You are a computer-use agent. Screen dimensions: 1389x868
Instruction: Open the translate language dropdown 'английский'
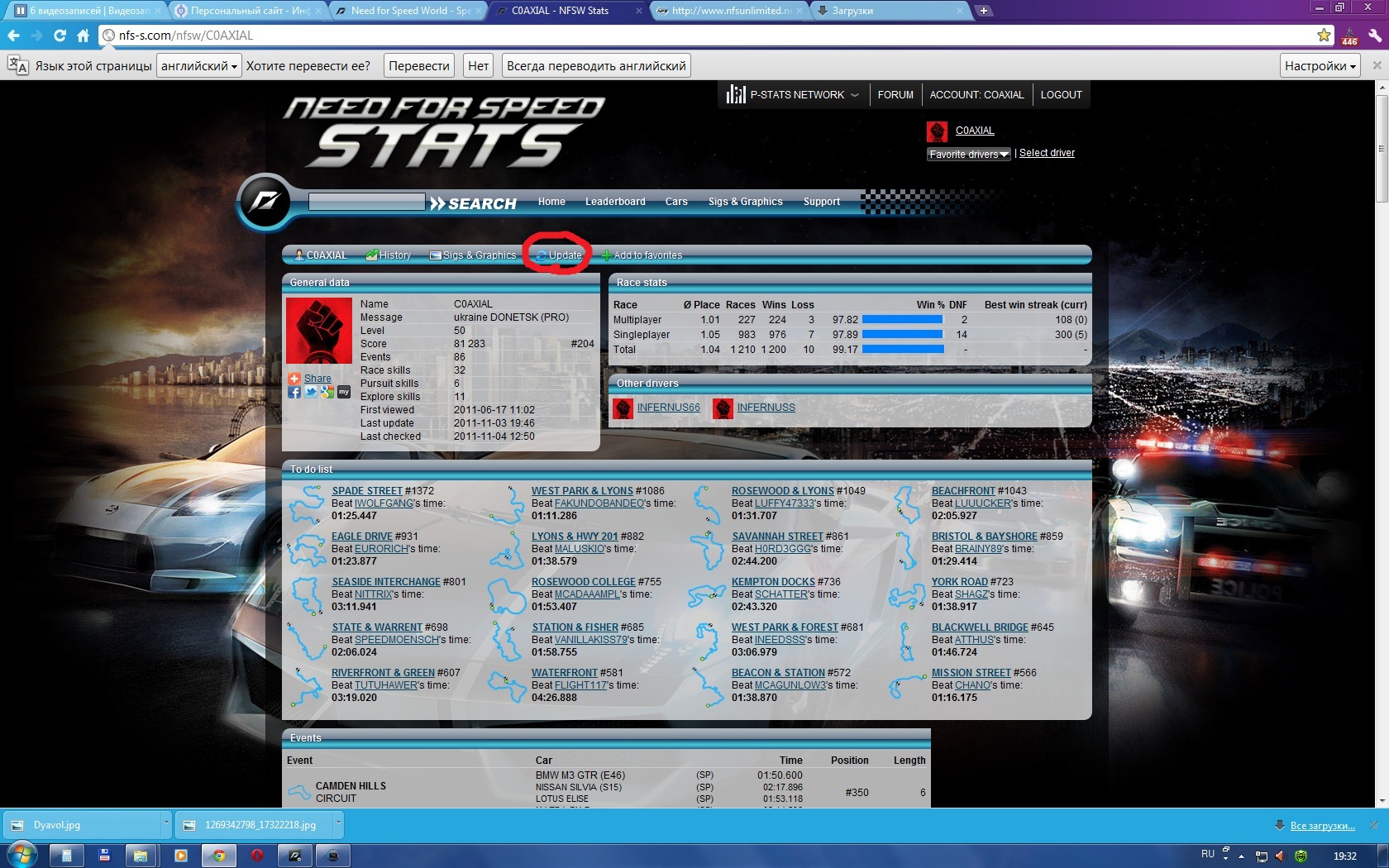(x=199, y=66)
